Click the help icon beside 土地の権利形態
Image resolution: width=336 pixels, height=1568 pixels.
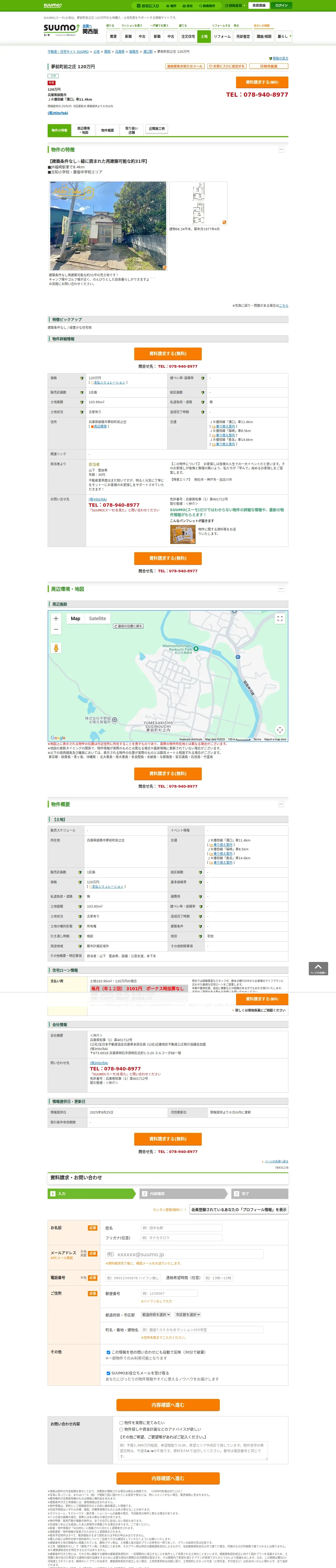point(80,926)
